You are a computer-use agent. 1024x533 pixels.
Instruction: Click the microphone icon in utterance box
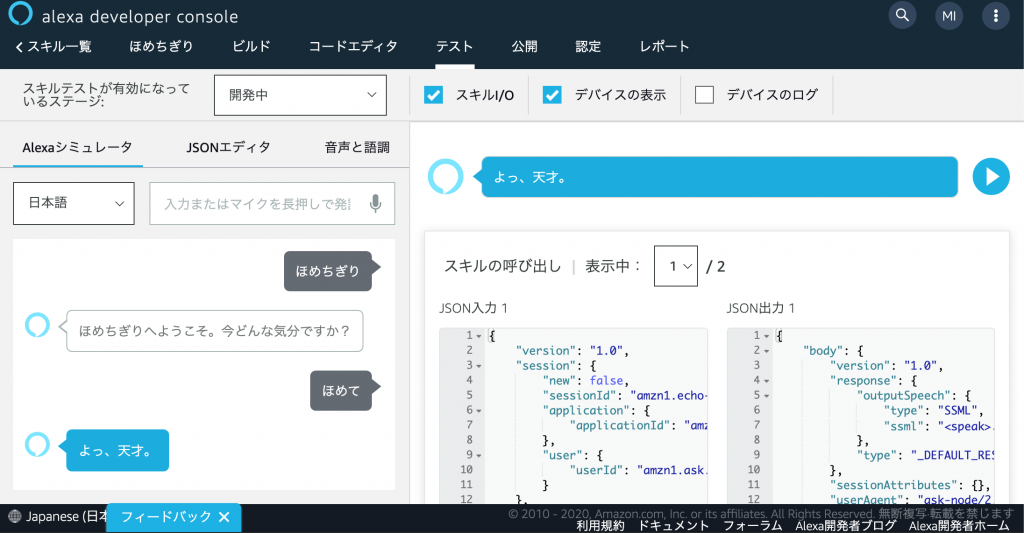point(375,203)
